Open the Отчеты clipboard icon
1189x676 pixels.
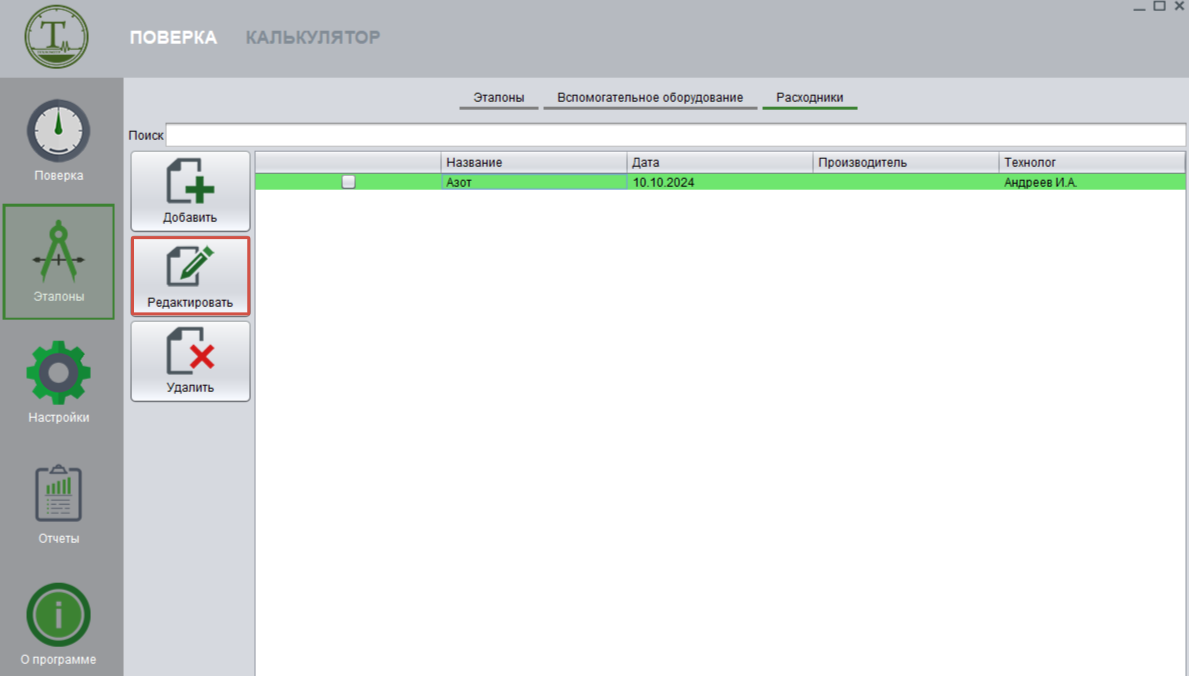[x=58, y=495]
